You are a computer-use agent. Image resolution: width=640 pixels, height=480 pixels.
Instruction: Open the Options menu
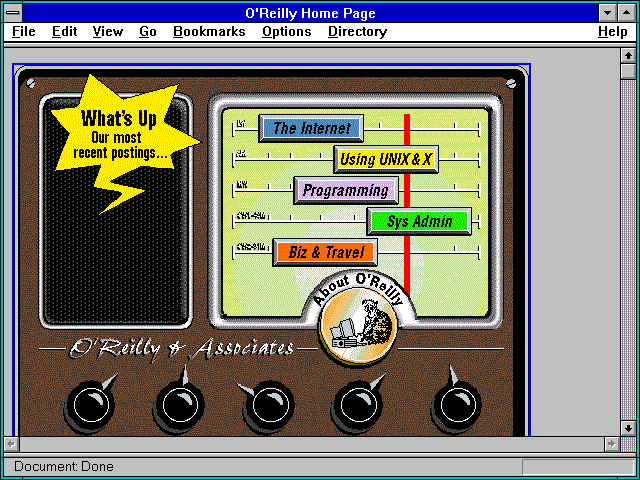(287, 32)
